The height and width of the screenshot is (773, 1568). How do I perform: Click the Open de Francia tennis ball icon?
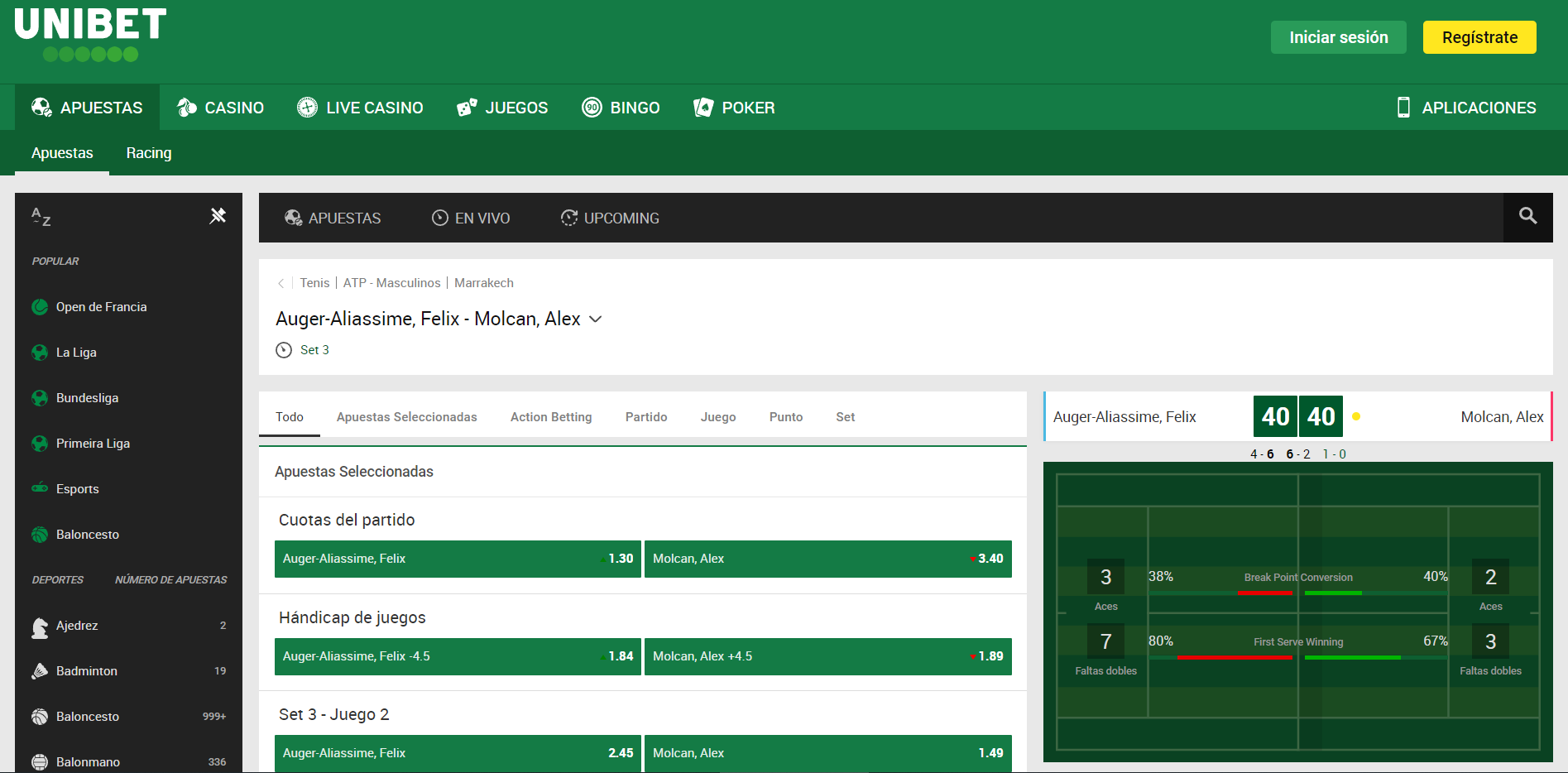point(40,307)
